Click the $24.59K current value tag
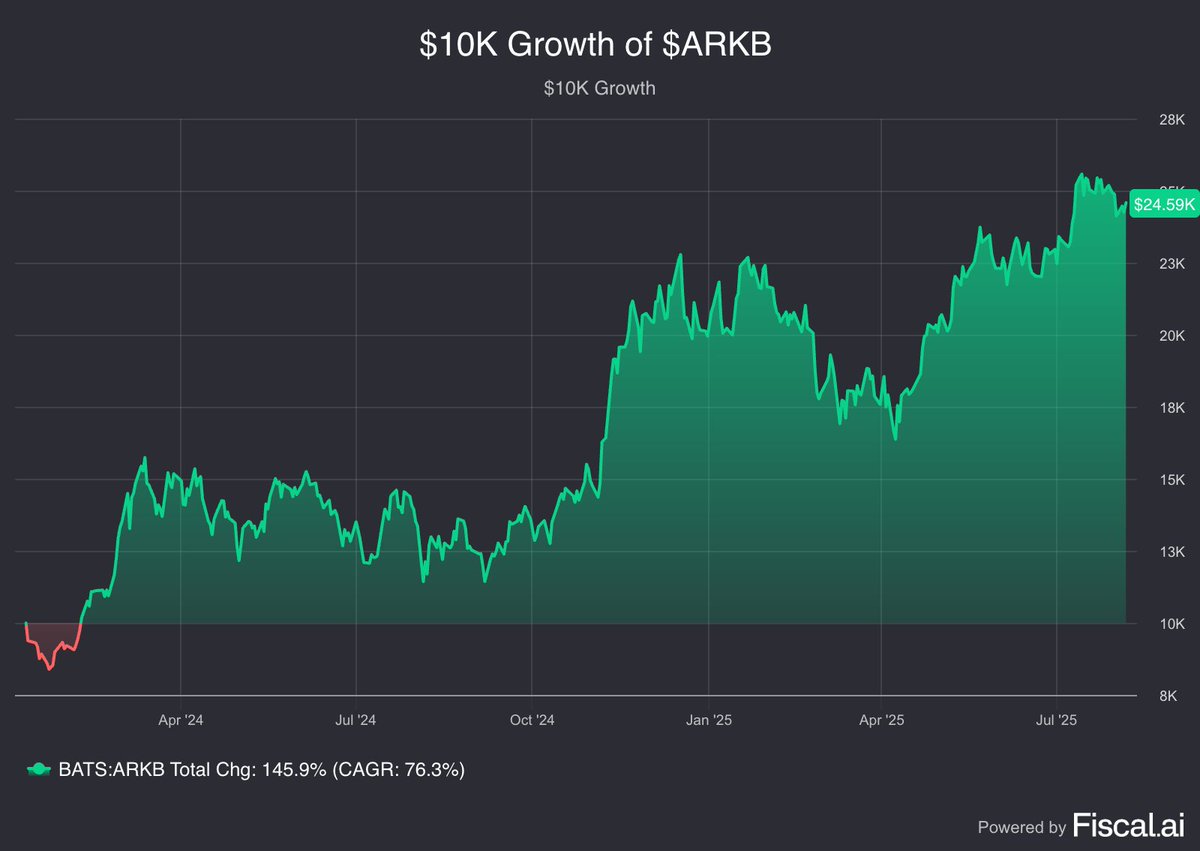Viewport: 1200px width, 851px height. click(1165, 204)
